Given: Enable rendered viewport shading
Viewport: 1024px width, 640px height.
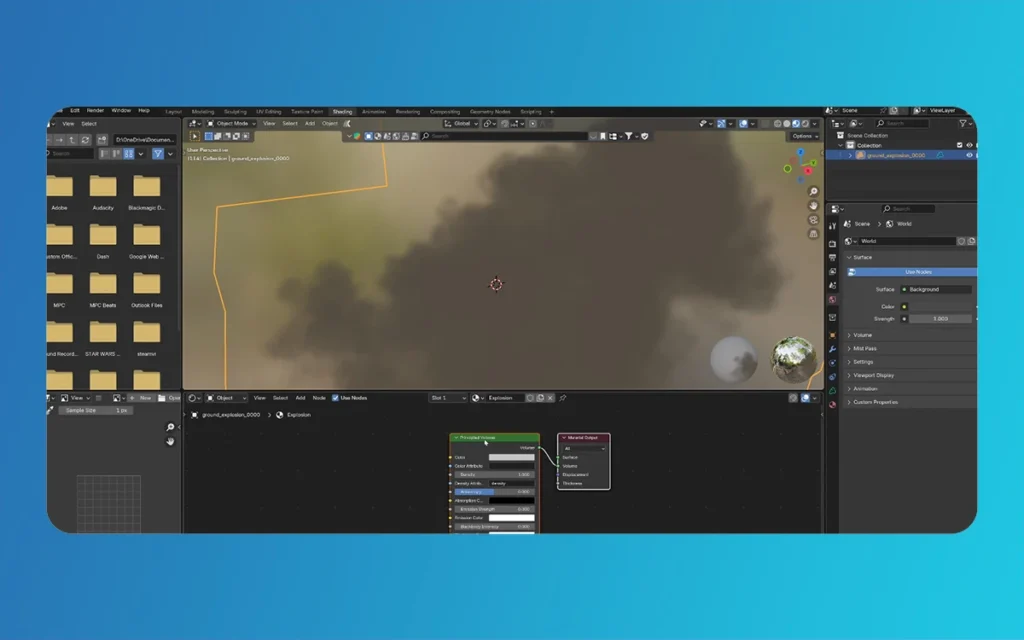Looking at the screenshot, I should click(805, 123).
